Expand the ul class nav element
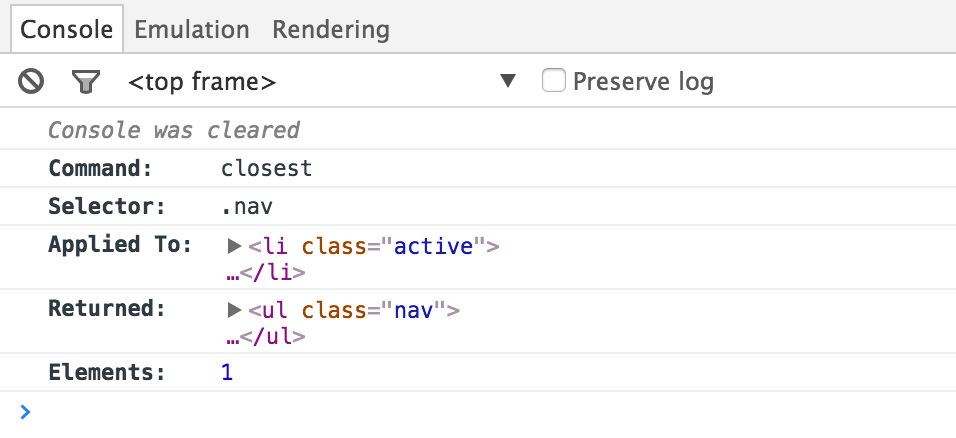 pos(235,310)
